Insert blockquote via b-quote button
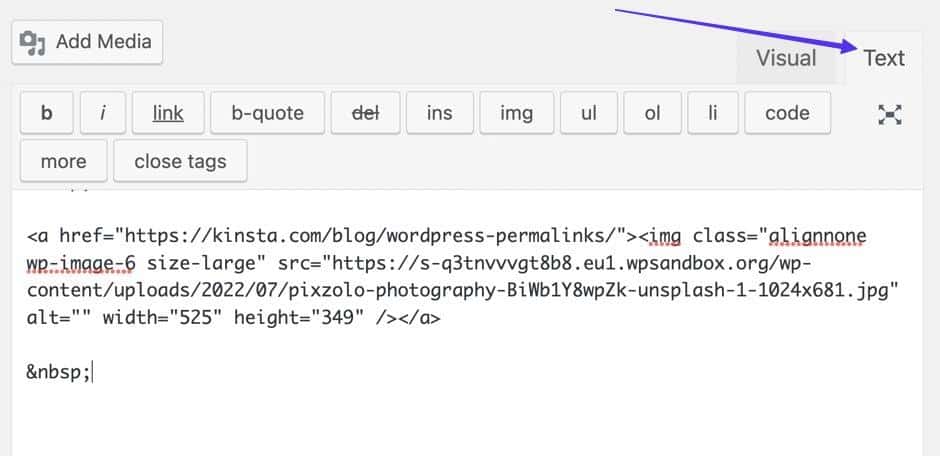Screen dimensions: 940x456 tap(267, 113)
